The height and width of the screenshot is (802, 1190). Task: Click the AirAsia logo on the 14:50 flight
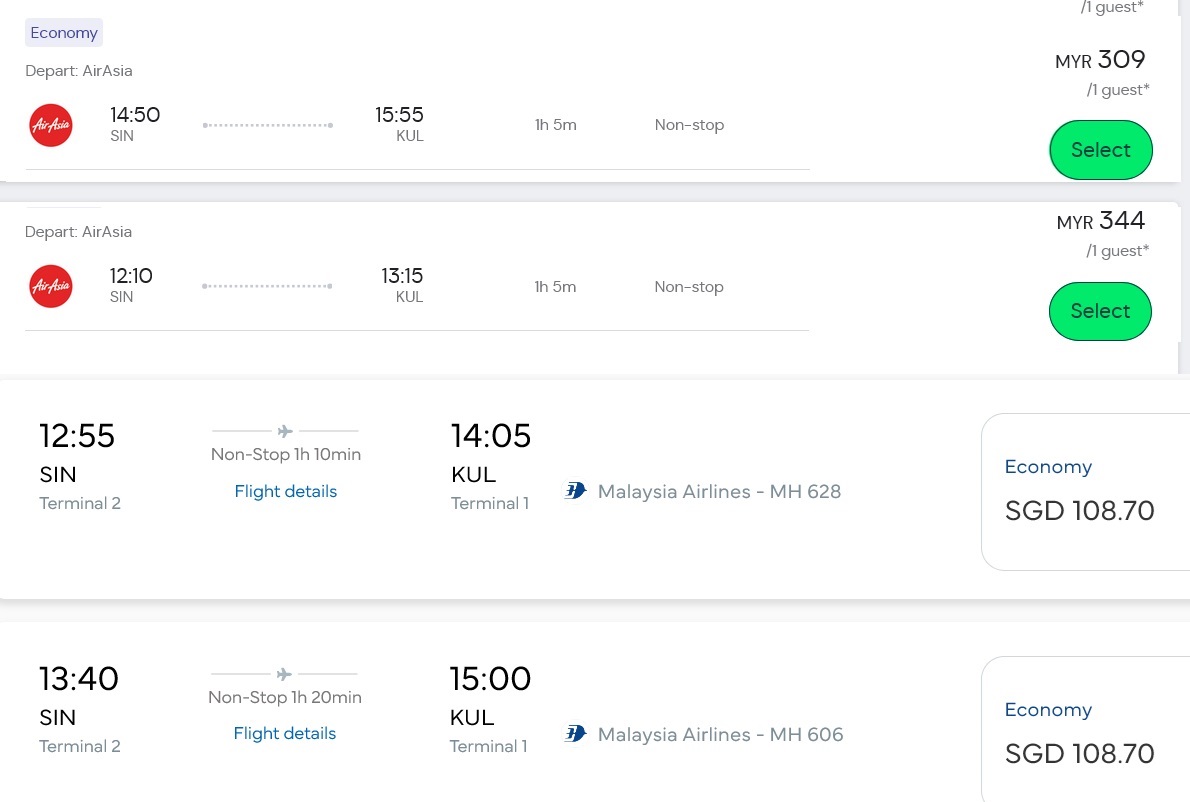pyautogui.click(x=51, y=125)
